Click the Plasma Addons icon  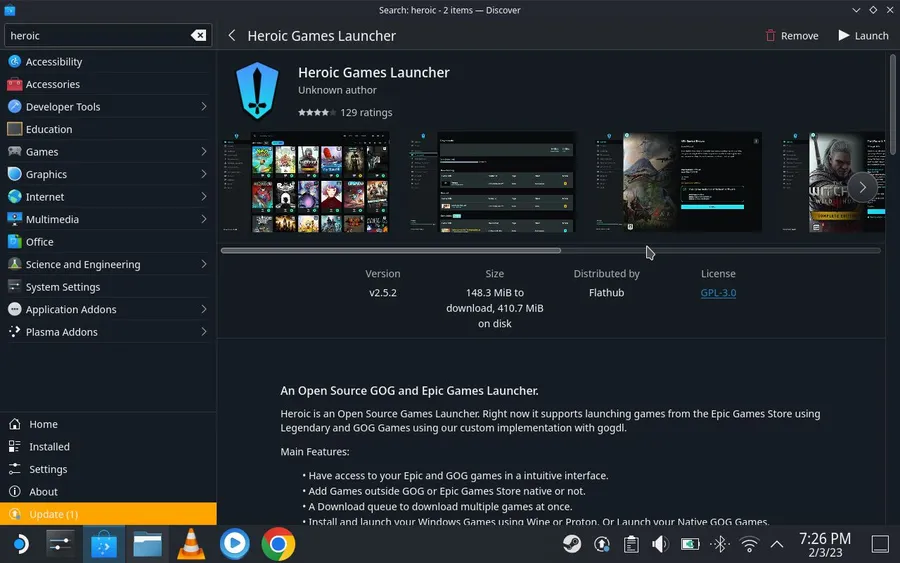click(15, 331)
